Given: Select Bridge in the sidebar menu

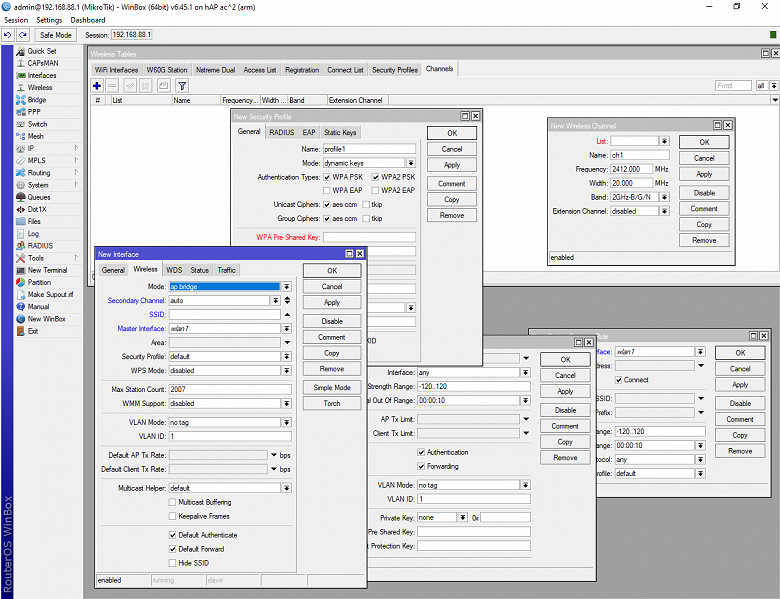Looking at the screenshot, I should (37, 100).
